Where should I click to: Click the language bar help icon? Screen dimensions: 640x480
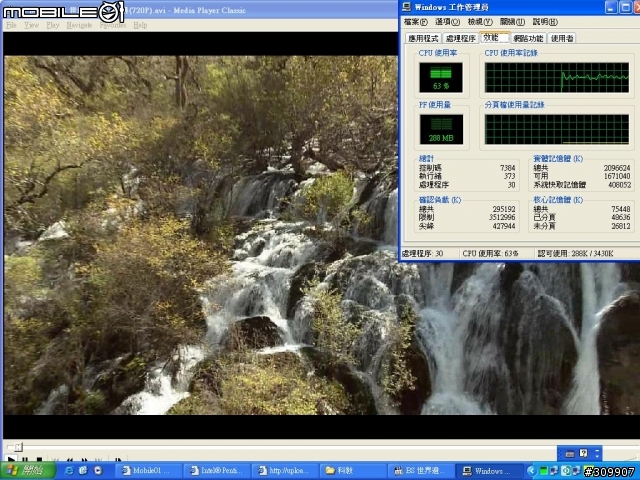coord(584,453)
